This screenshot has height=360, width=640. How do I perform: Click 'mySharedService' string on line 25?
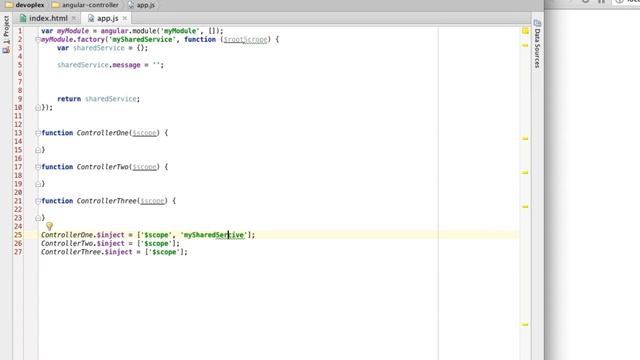click(213, 235)
